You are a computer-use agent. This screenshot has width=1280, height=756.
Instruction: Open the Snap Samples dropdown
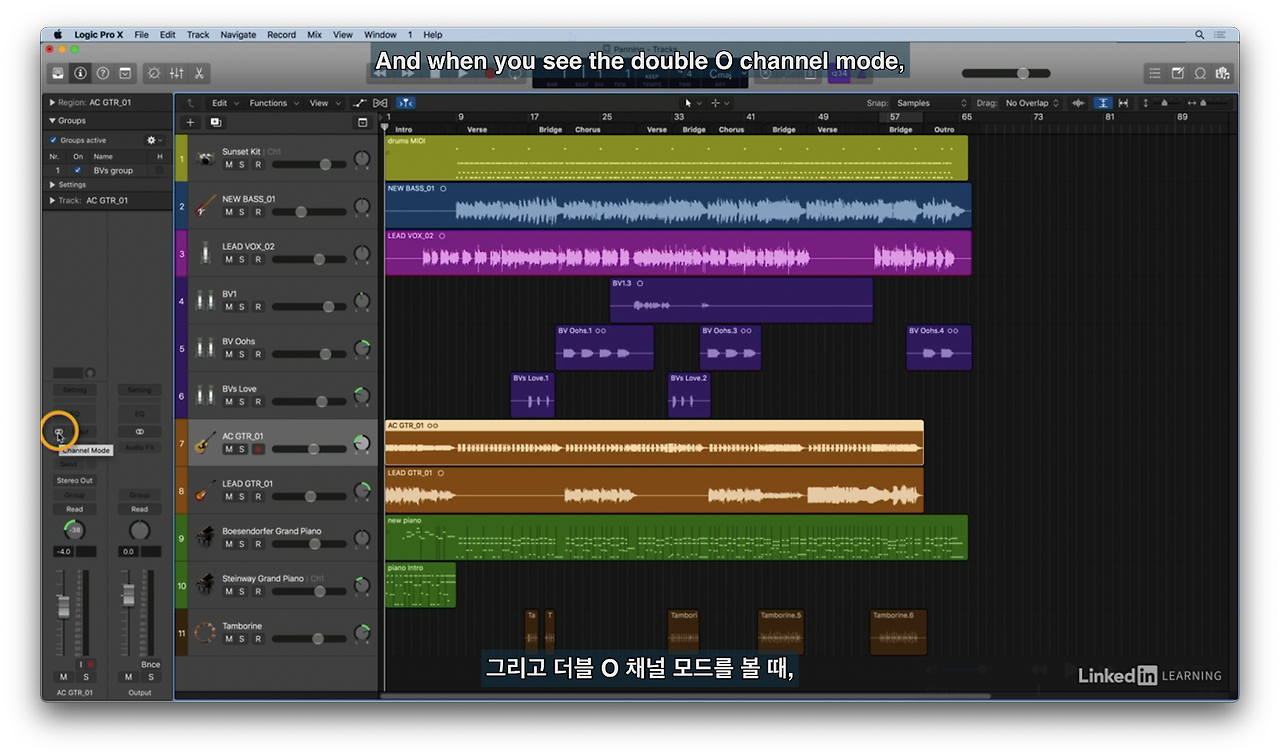coord(931,103)
